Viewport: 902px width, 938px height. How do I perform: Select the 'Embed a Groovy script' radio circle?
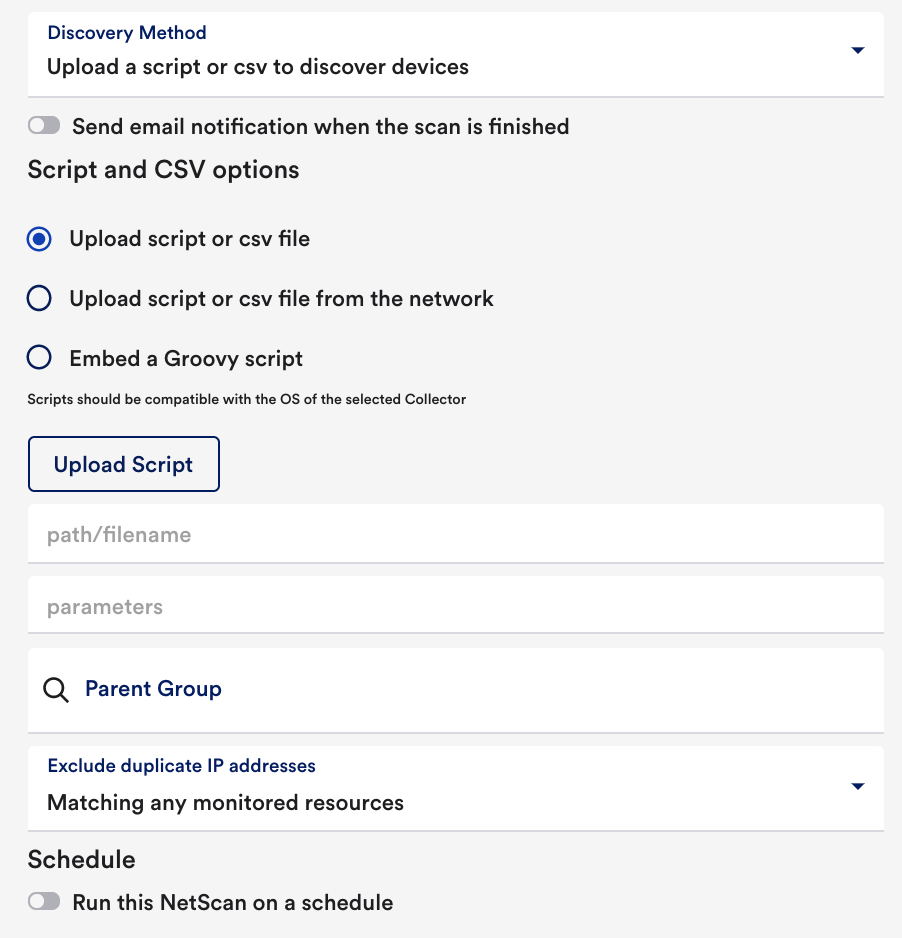tap(39, 358)
